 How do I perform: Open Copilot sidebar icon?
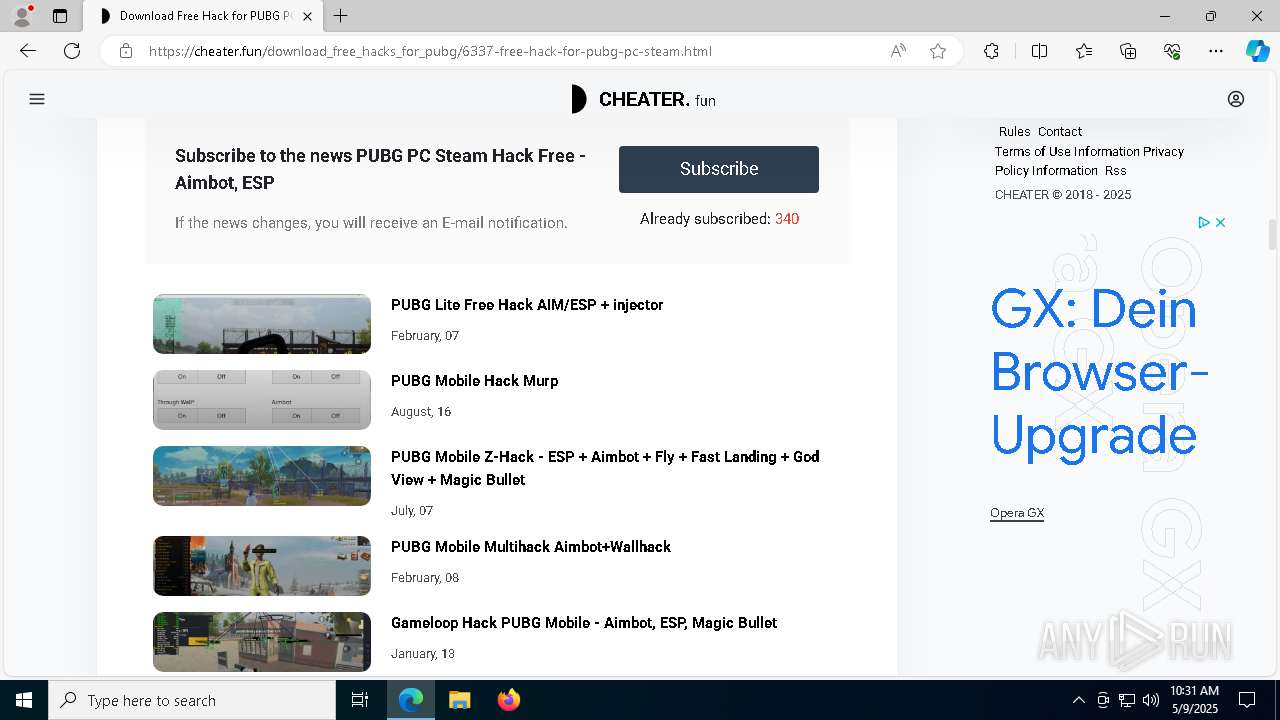[x=1257, y=51]
